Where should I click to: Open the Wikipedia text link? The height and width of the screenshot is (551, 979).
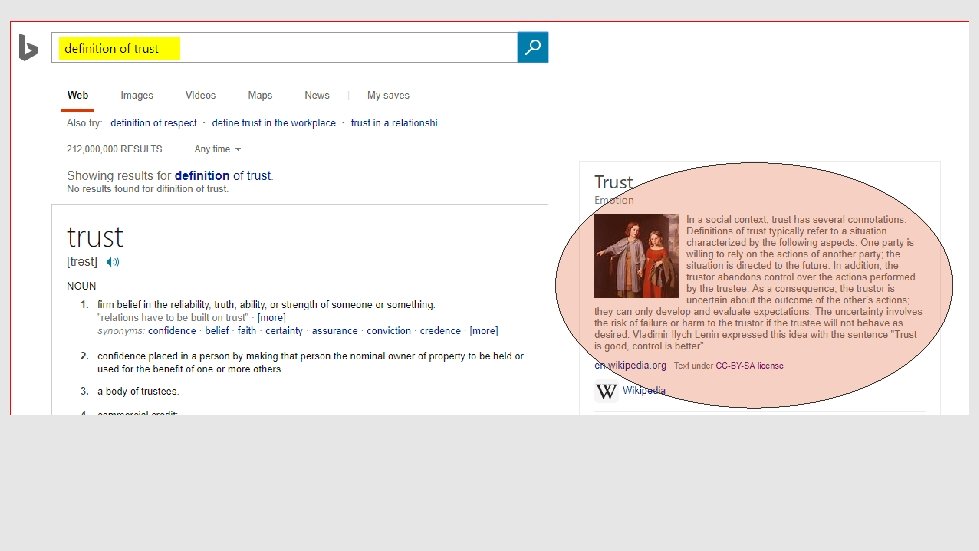pos(644,391)
